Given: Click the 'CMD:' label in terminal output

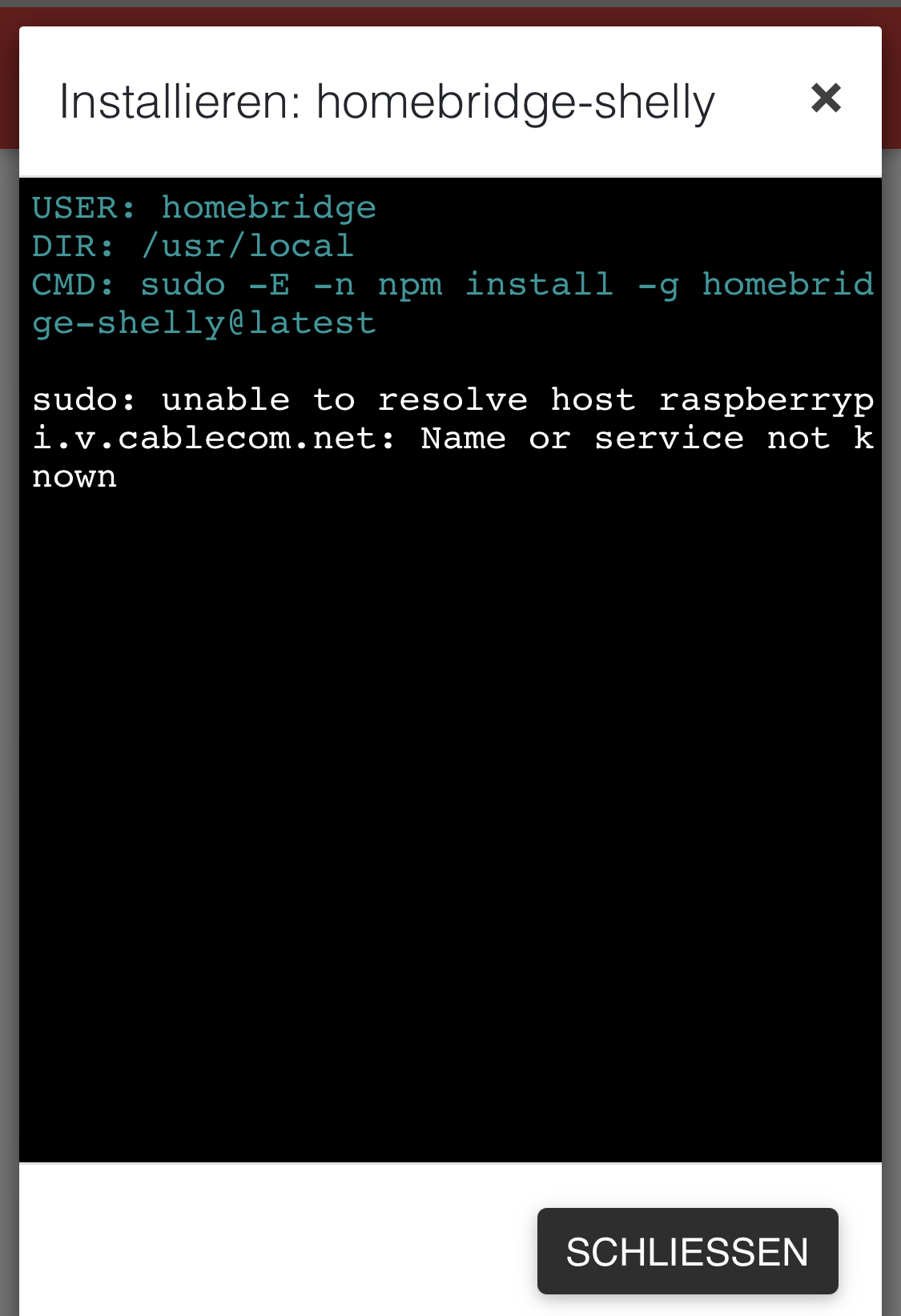Looking at the screenshot, I should [73, 285].
